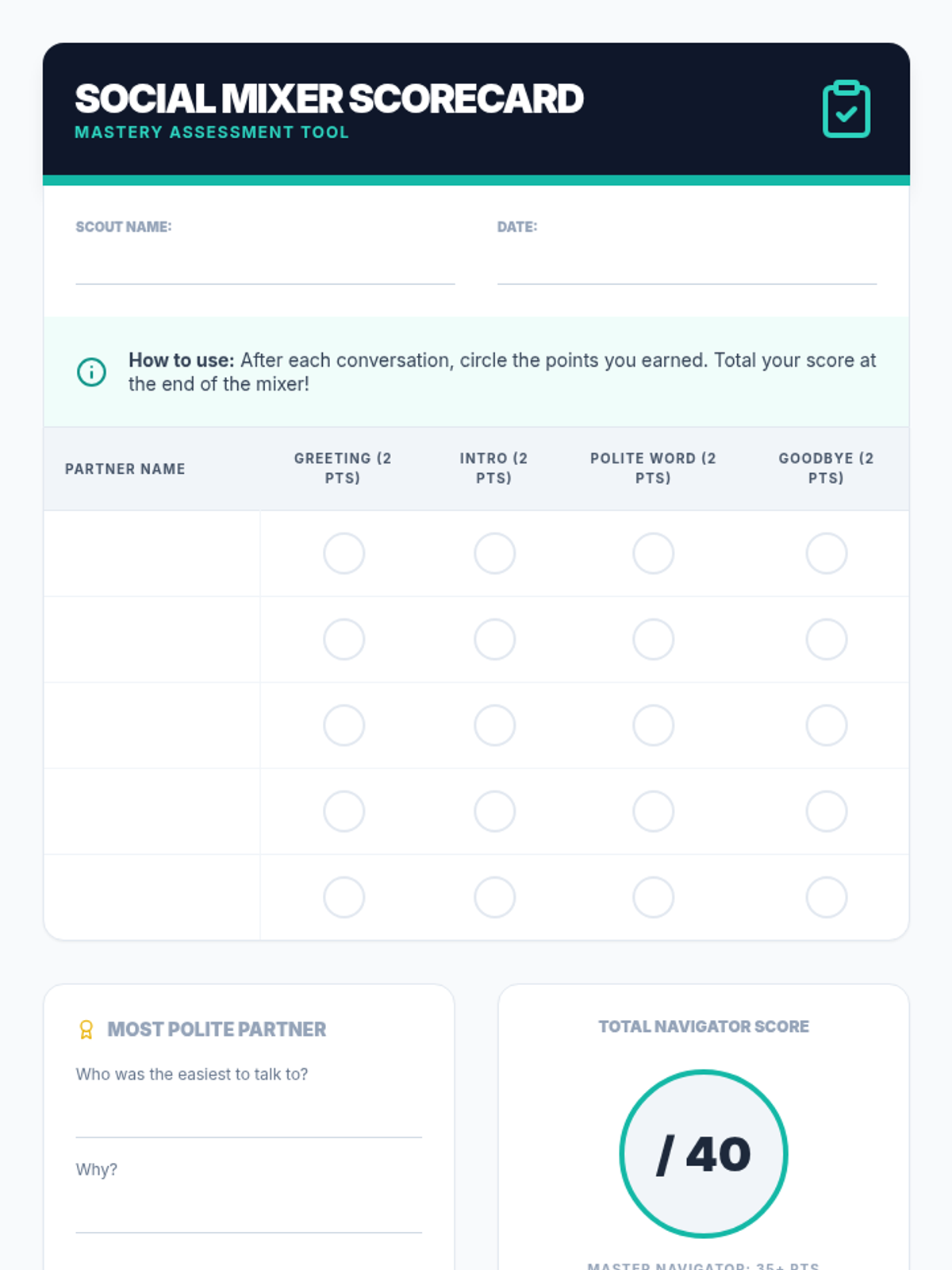Click the award ribbon icon
Image resolution: width=952 pixels, height=1270 pixels.
(x=86, y=1029)
